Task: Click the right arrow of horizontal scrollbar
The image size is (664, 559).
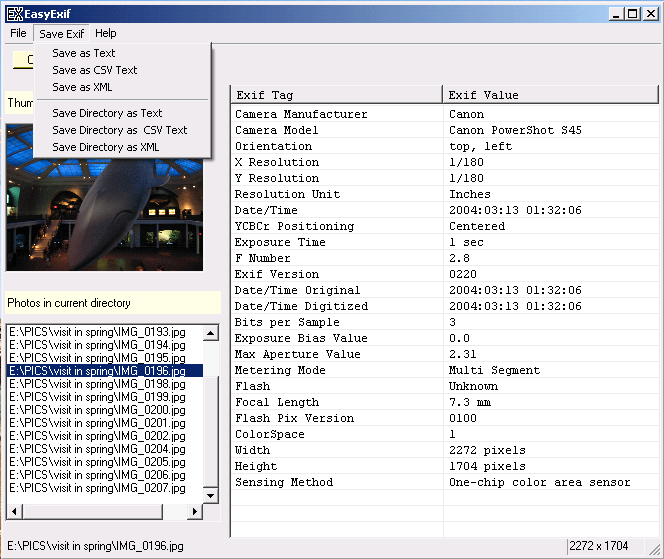Action: click(x=194, y=512)
